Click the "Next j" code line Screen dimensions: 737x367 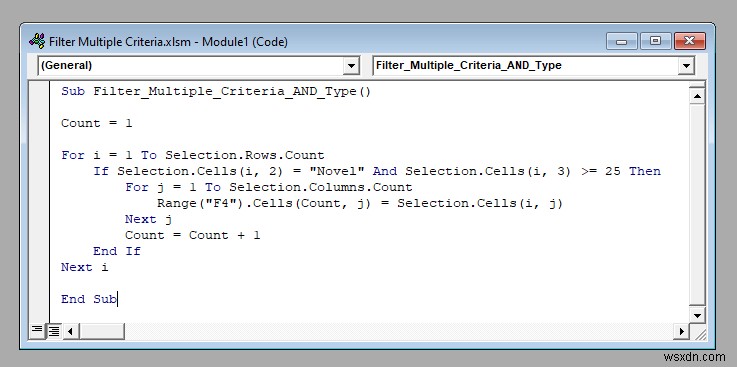click(x=148, y=219)
